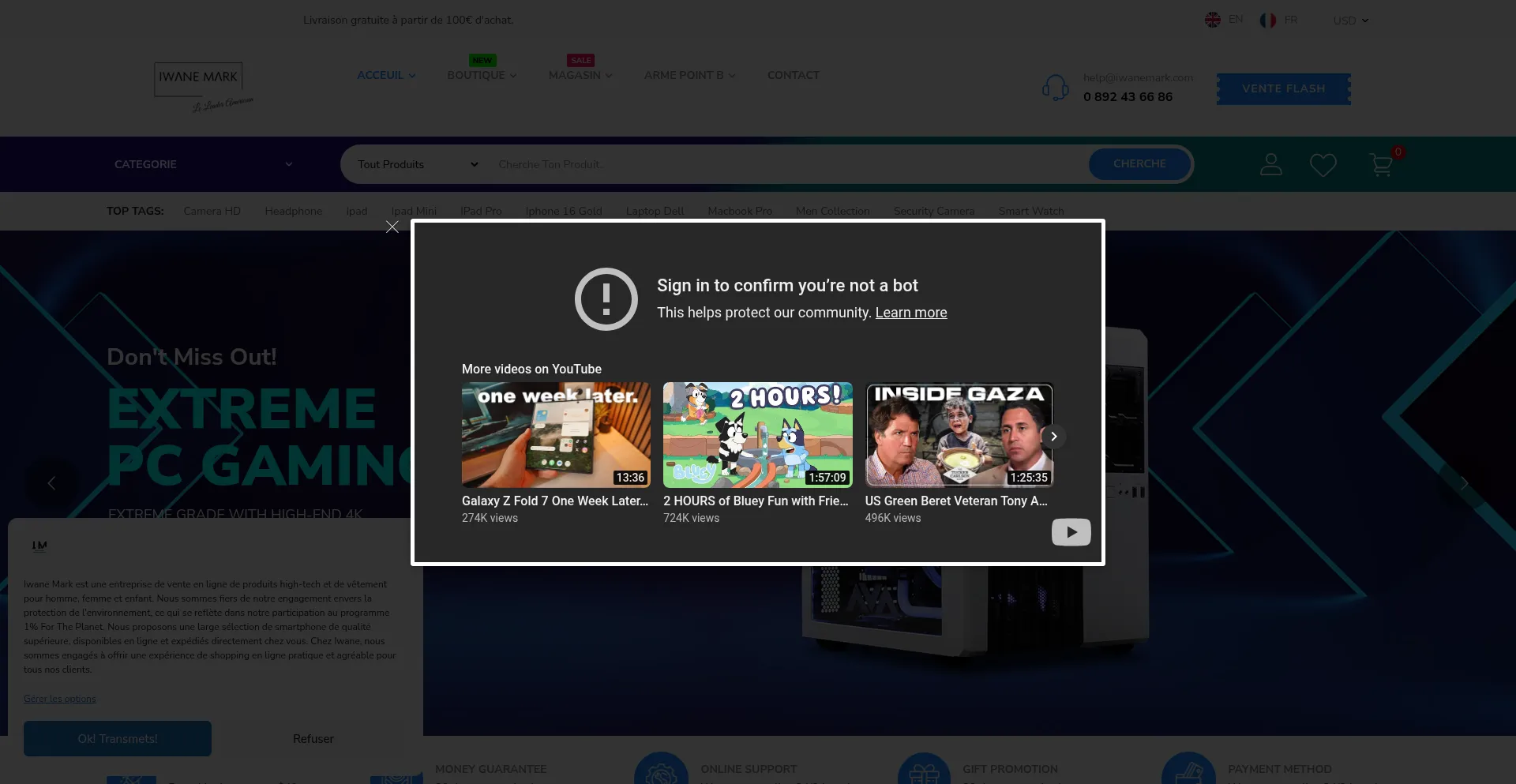Click Refuser to decline cookies
This screenshot has height=784, width=1516.
313,739
